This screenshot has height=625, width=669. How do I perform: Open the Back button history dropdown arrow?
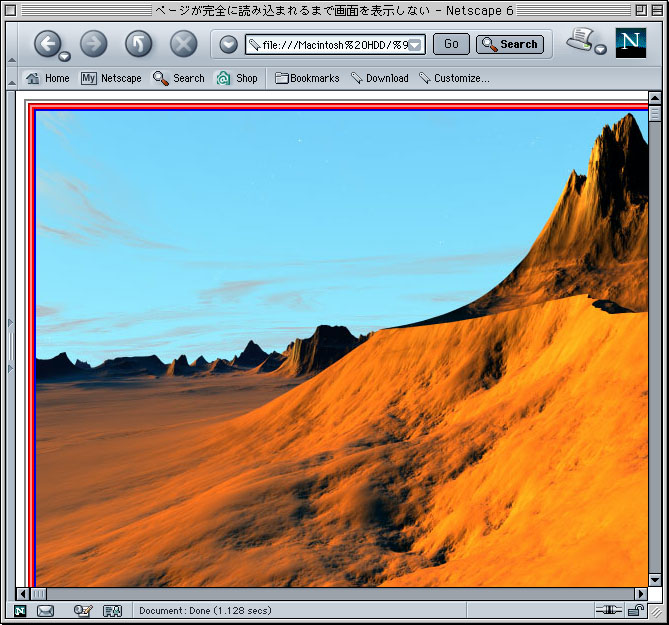(64, 56)
